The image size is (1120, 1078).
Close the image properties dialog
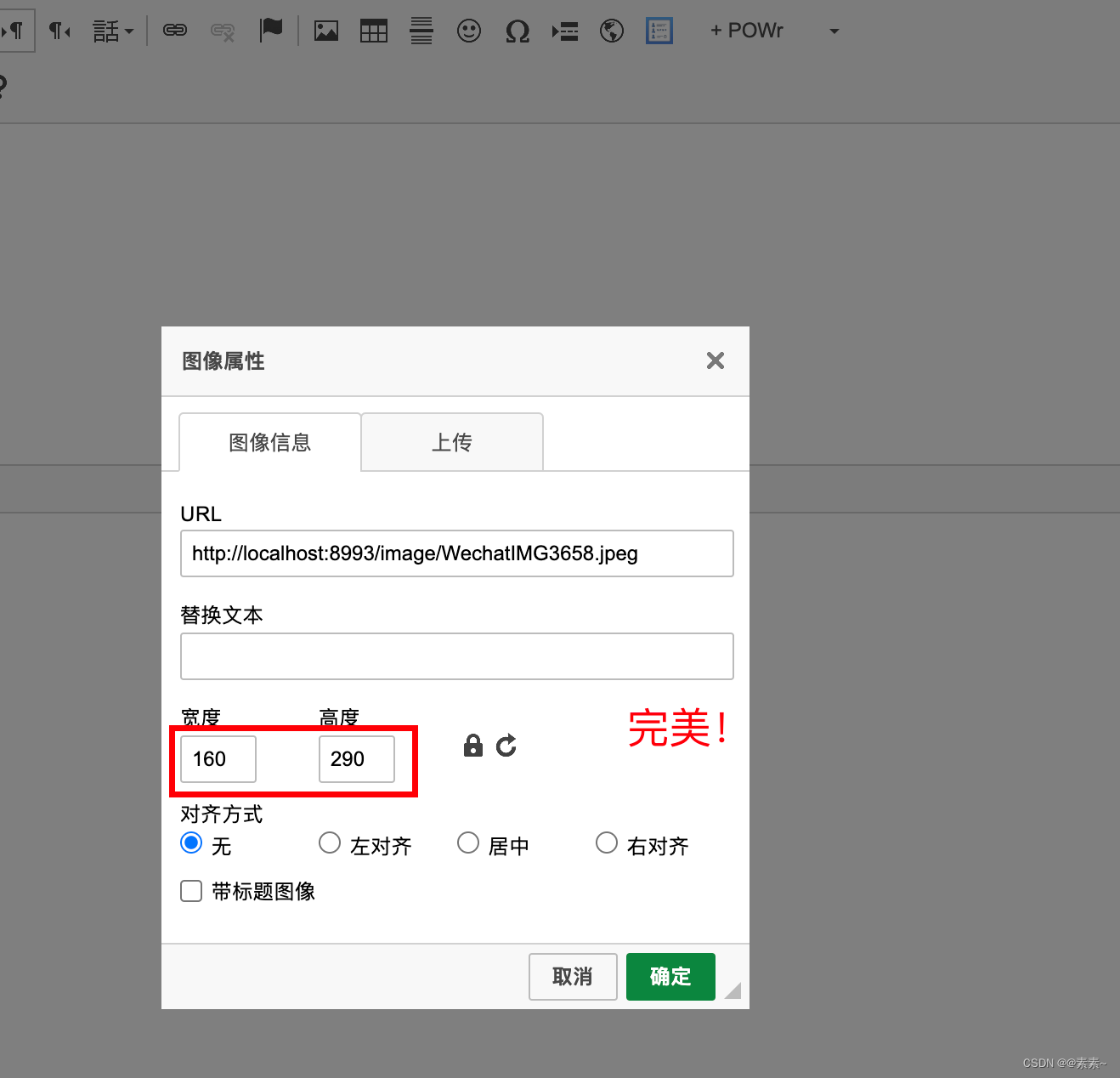pos(716,360)
